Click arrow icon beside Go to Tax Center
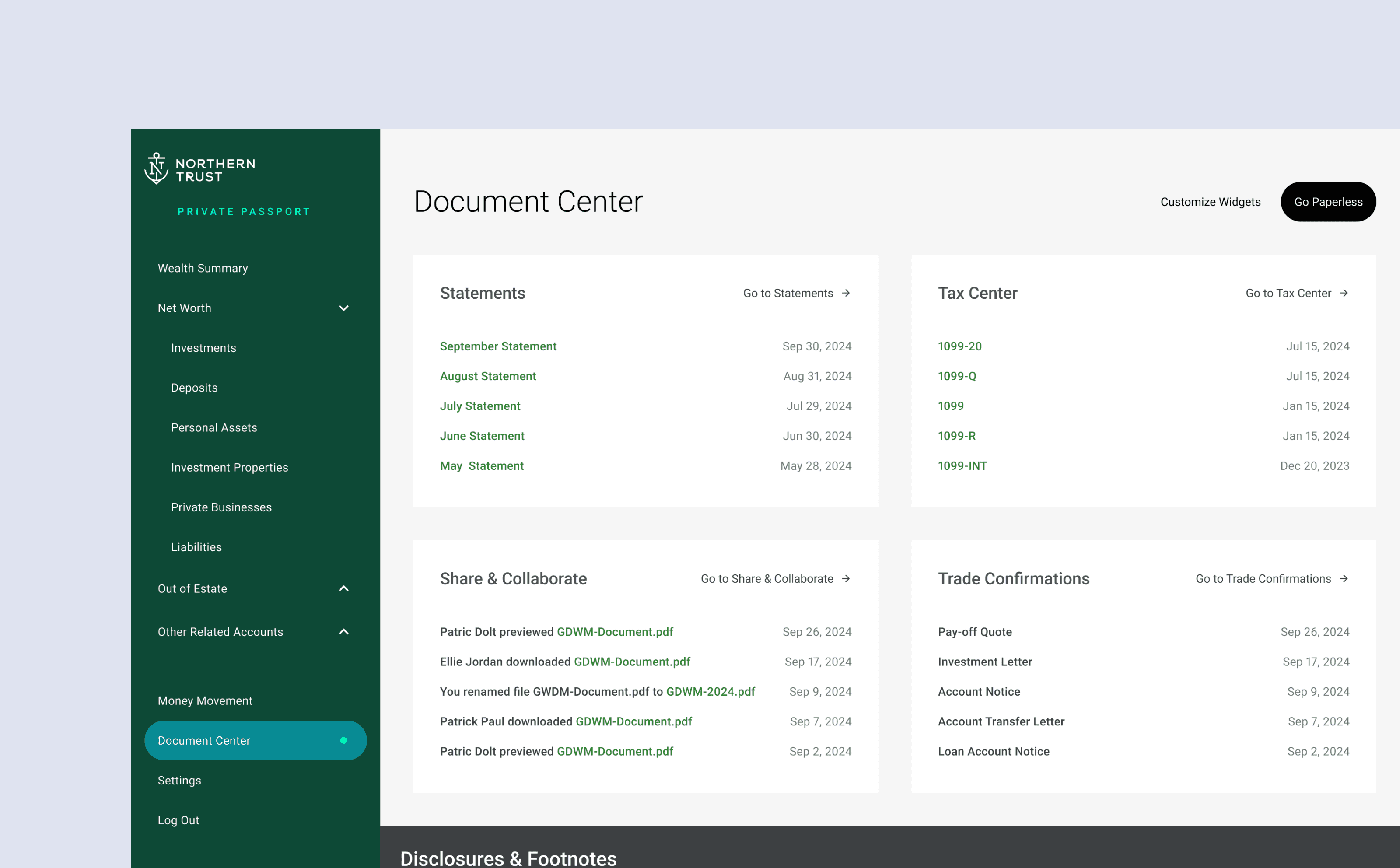 tap(1344, 294)
